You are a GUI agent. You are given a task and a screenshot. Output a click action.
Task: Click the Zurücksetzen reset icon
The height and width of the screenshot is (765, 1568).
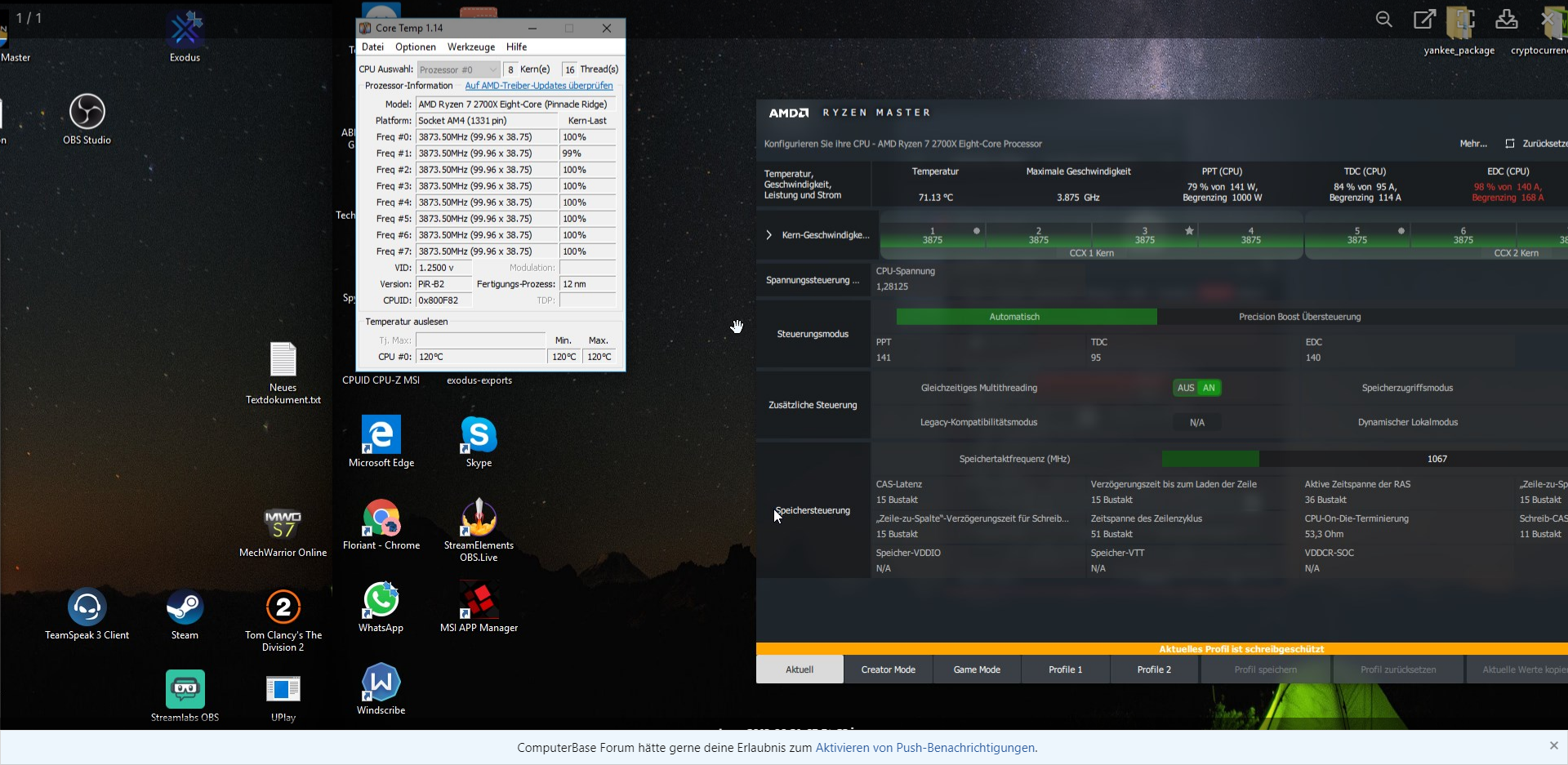point(1510,144)
